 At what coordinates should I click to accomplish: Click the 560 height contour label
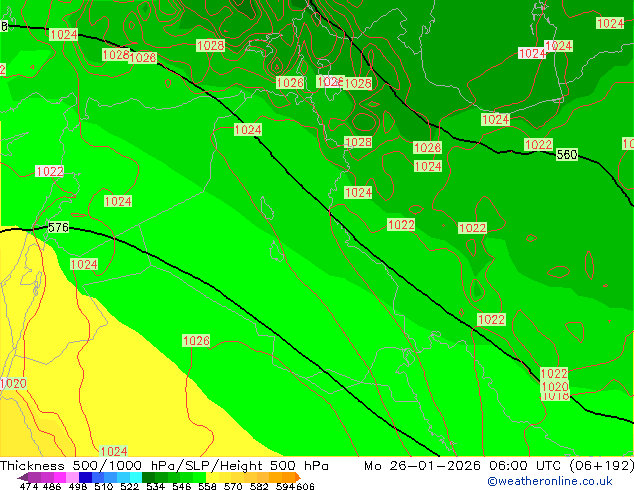(x=566, y=154)
